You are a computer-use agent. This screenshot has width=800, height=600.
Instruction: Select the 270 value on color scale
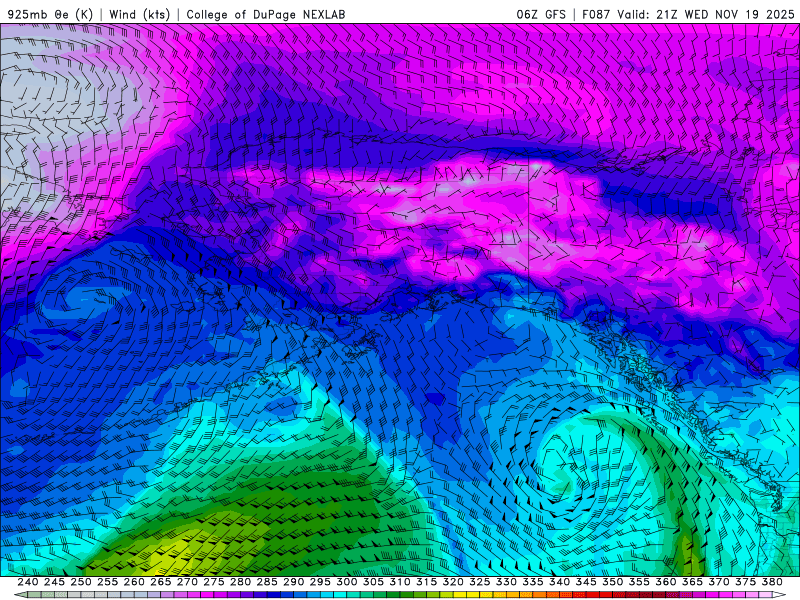pos(187,582)
